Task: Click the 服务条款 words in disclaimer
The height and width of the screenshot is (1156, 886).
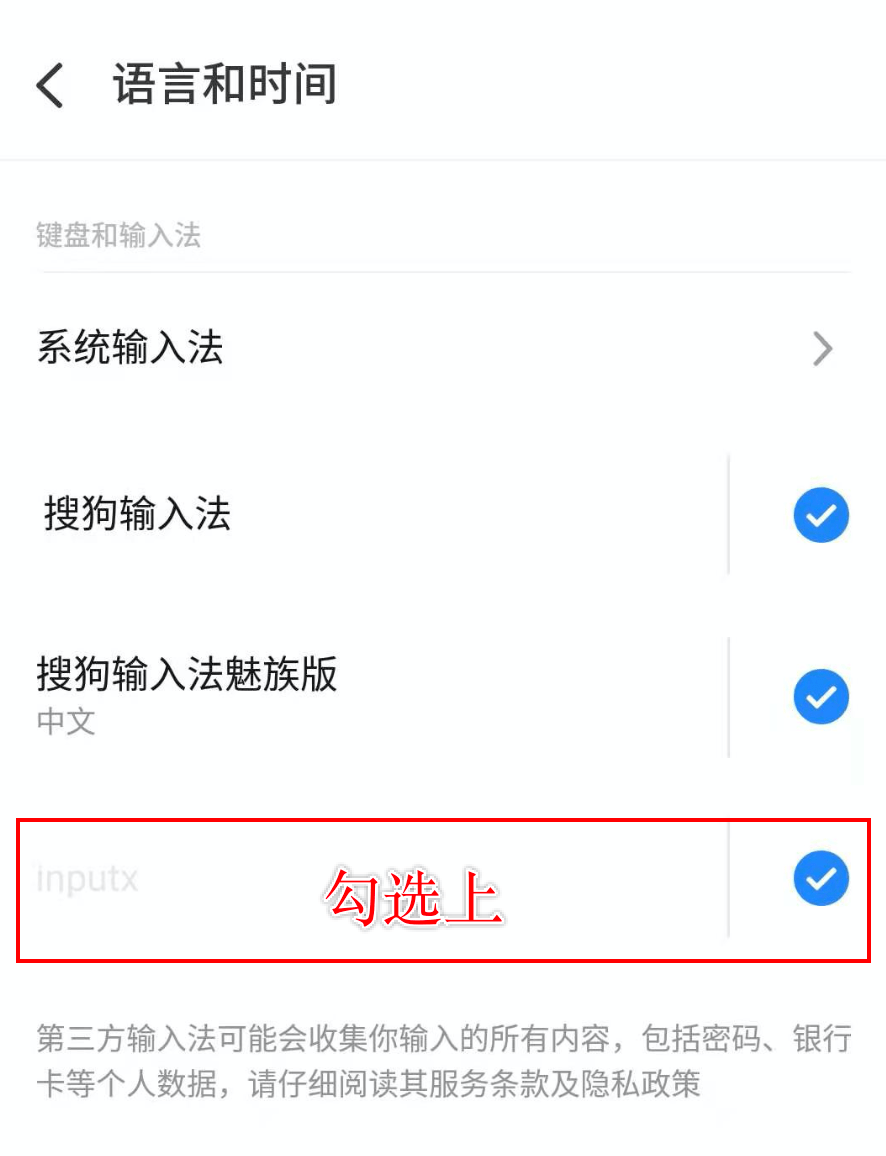Action: pos(488,1084)
